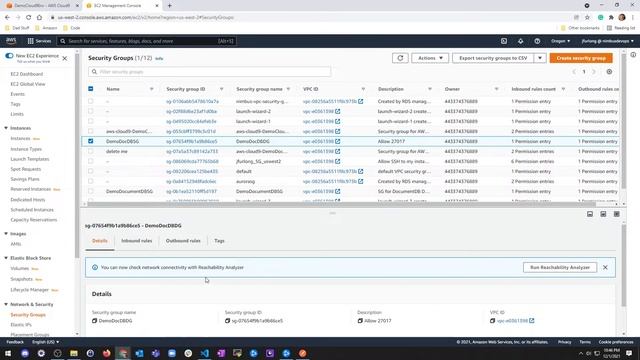Refresh the security groups list
Screen dimensions: 640x360
400,58
